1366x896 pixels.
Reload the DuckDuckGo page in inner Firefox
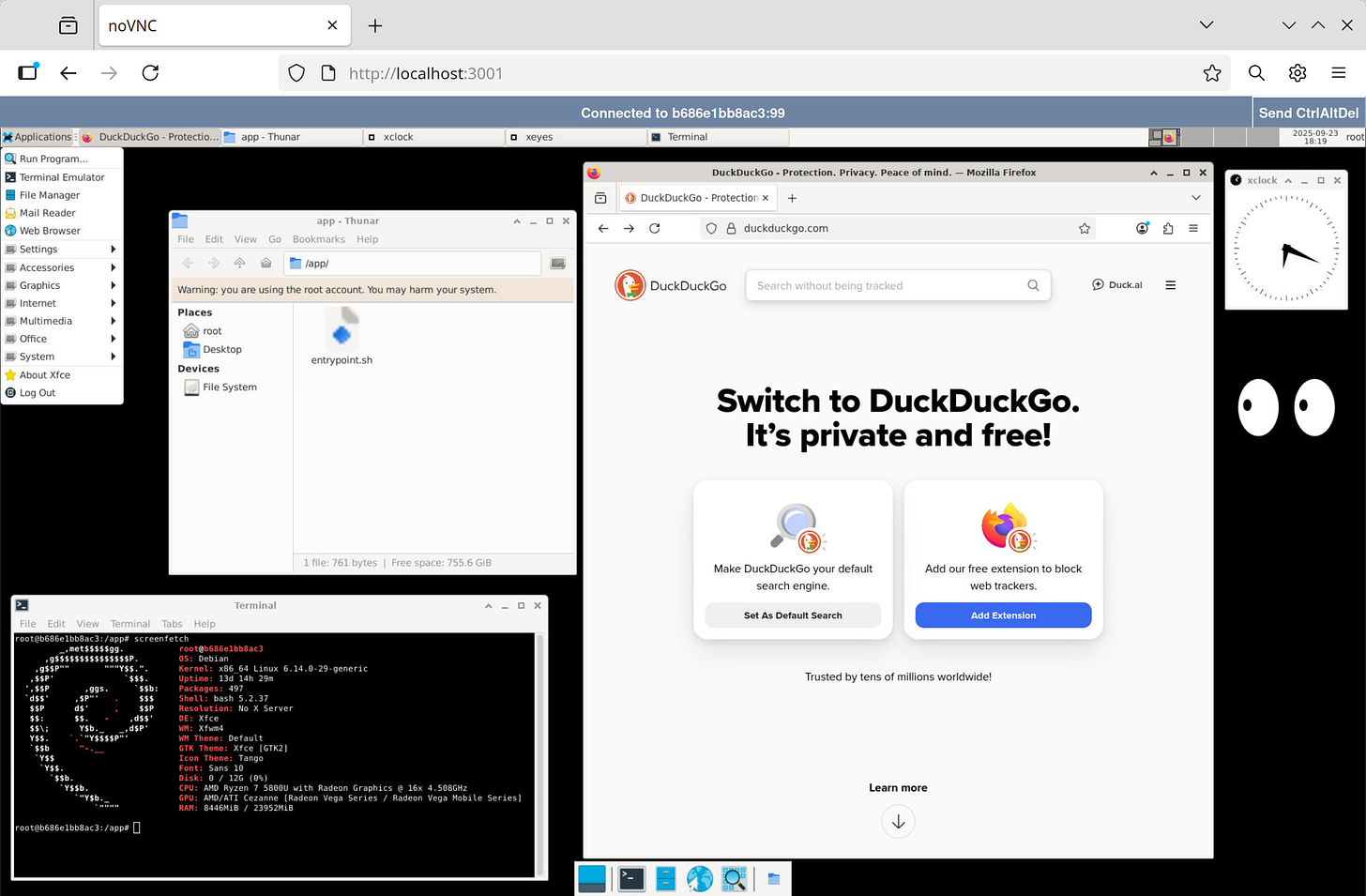point(655,228)
